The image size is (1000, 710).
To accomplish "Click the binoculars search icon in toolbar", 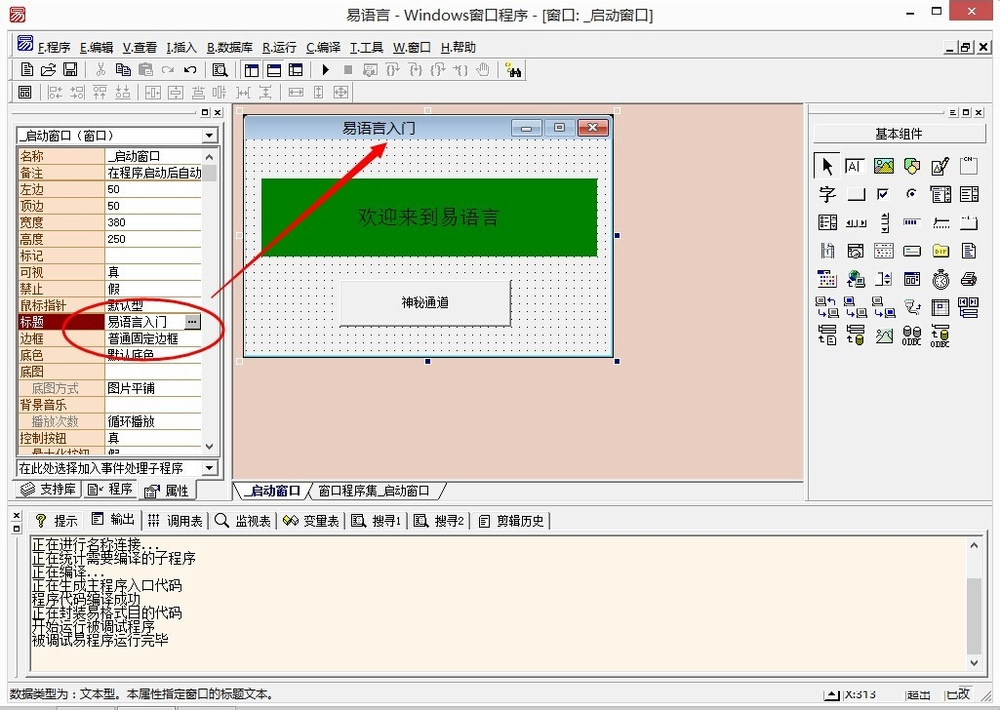I will (513, 70).
